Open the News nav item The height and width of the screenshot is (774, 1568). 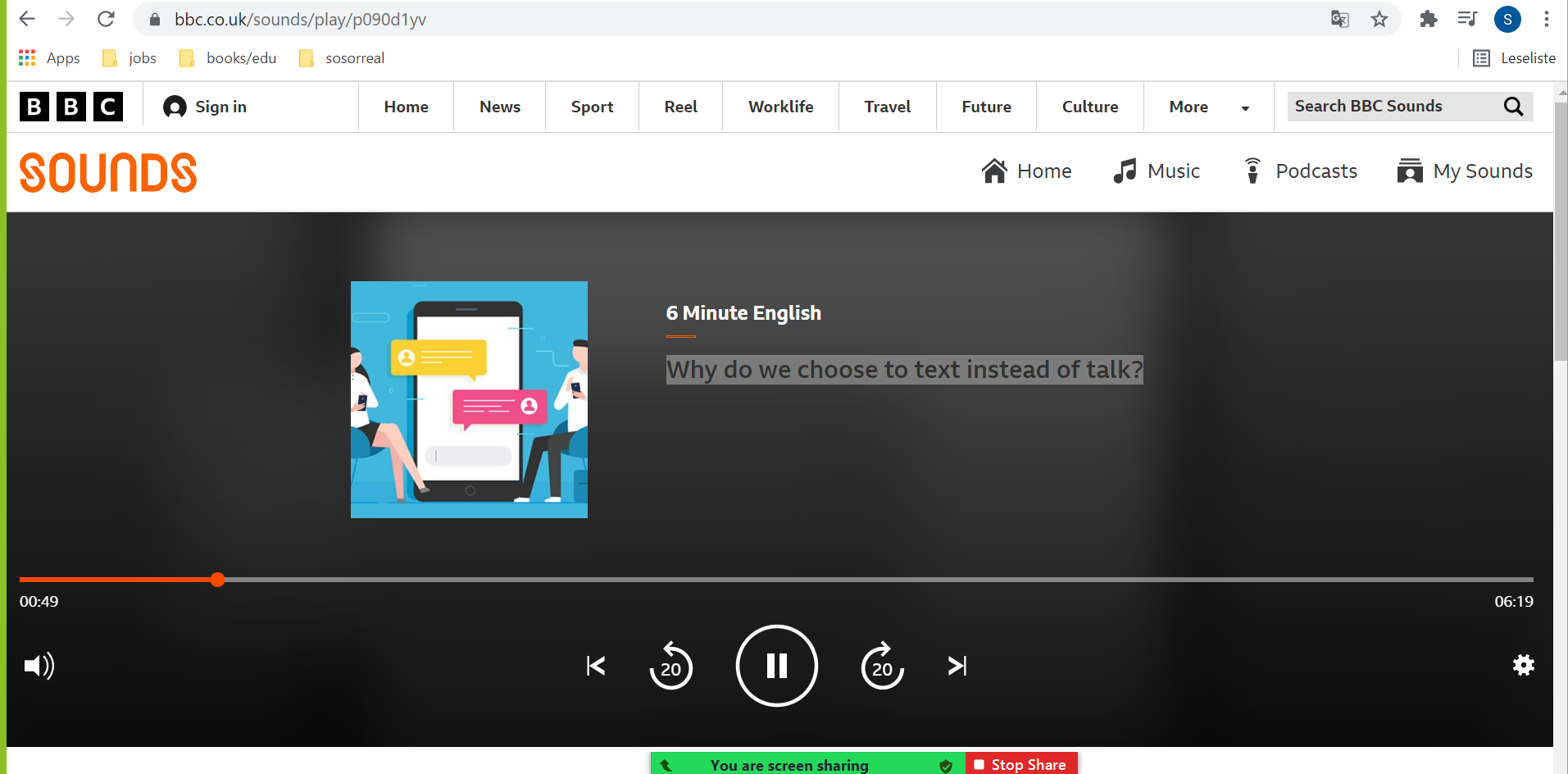(500, 107)
